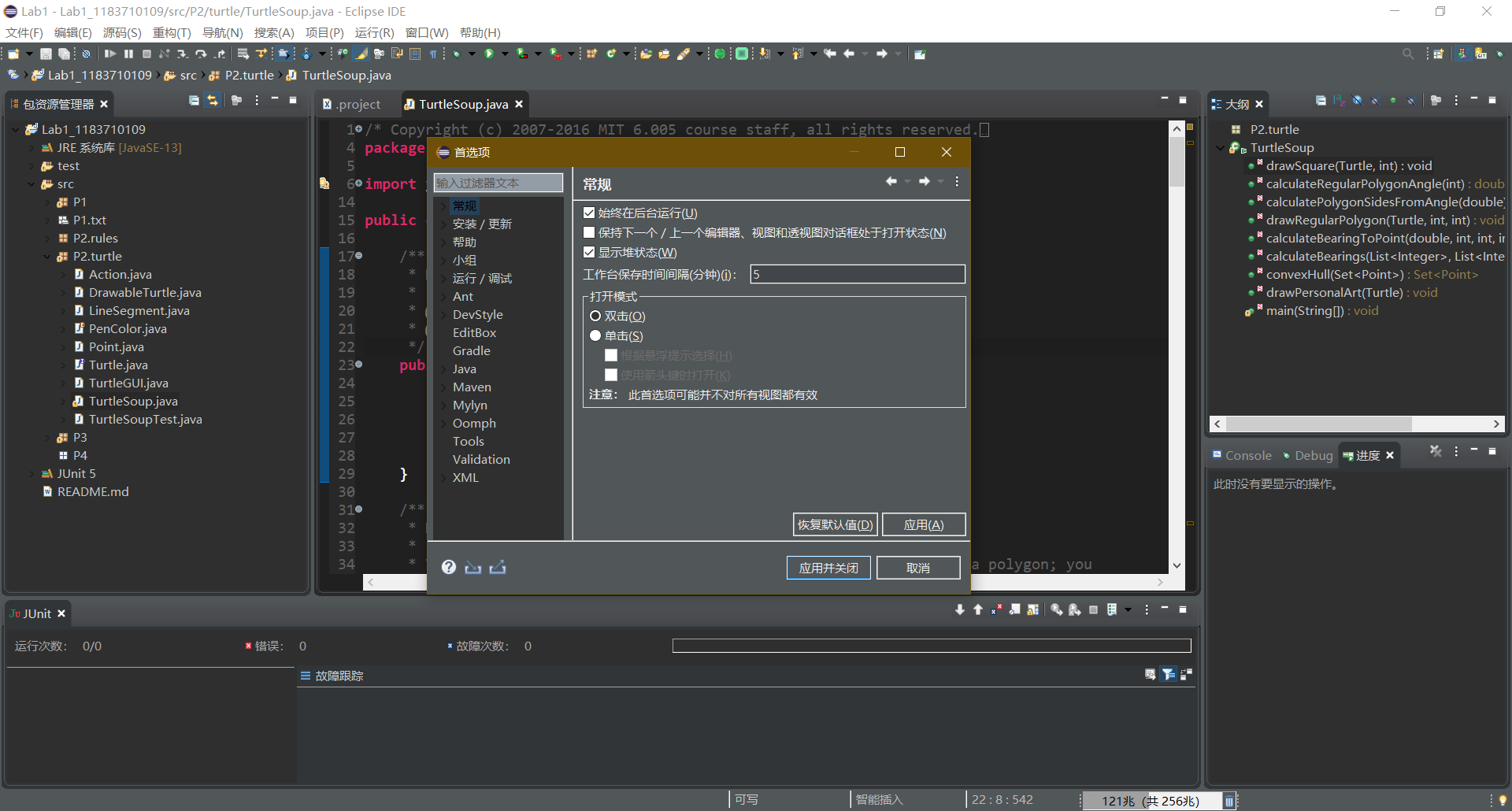Select the '双击' open mode radio

[x=595, y=316]
